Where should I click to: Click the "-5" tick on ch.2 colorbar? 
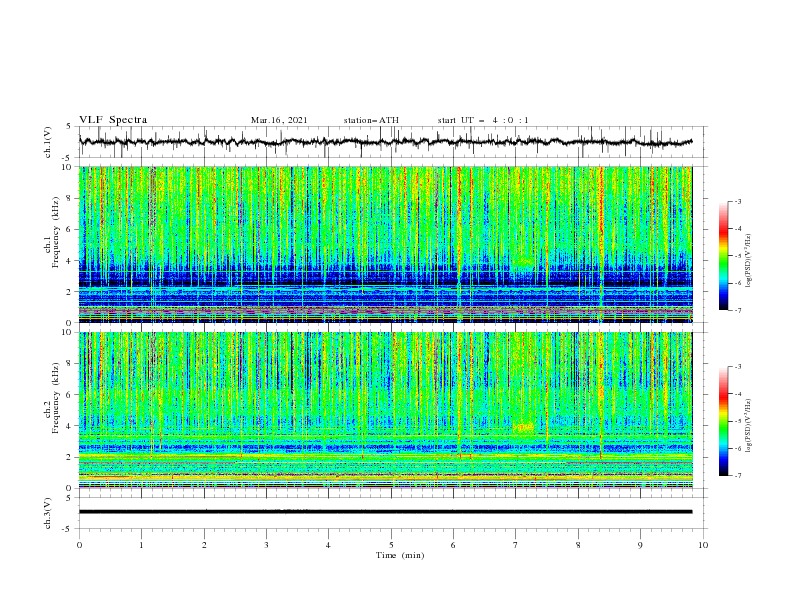(x=737, y=421)
